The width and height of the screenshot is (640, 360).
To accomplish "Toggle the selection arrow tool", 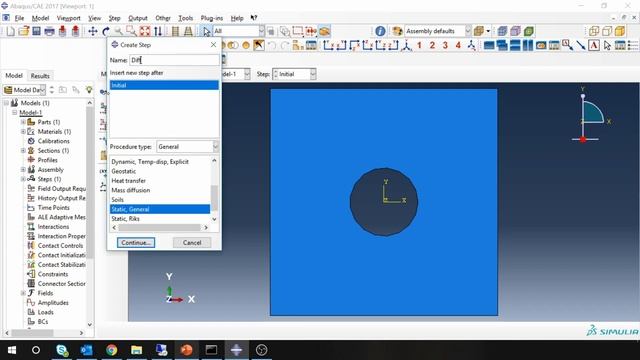I will pyautogui.click(x=206, y=31).
